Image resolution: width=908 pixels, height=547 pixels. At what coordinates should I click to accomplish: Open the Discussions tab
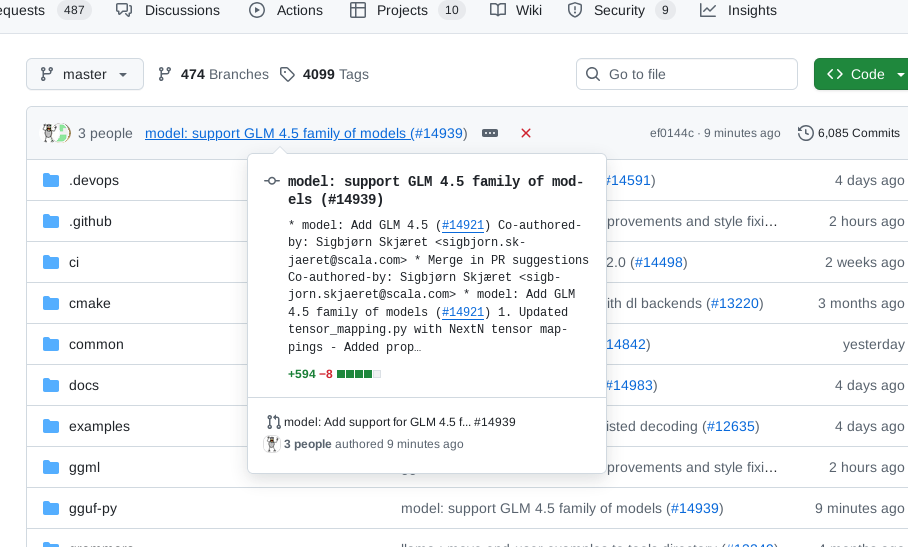point(168,10)
